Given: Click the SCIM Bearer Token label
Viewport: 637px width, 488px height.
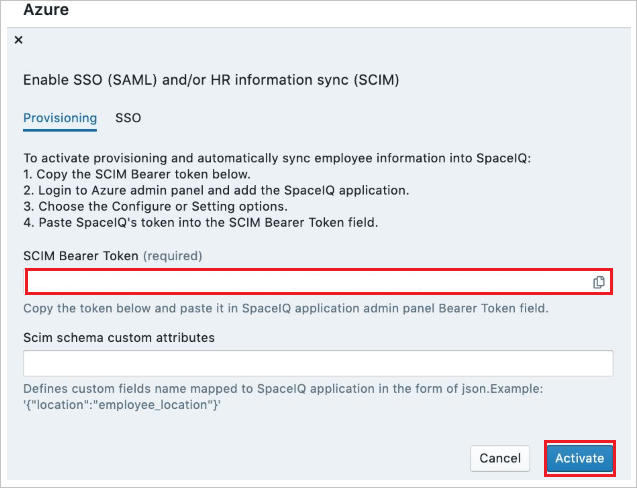Looking at the screenshot, I should click(x=81, y=256).
